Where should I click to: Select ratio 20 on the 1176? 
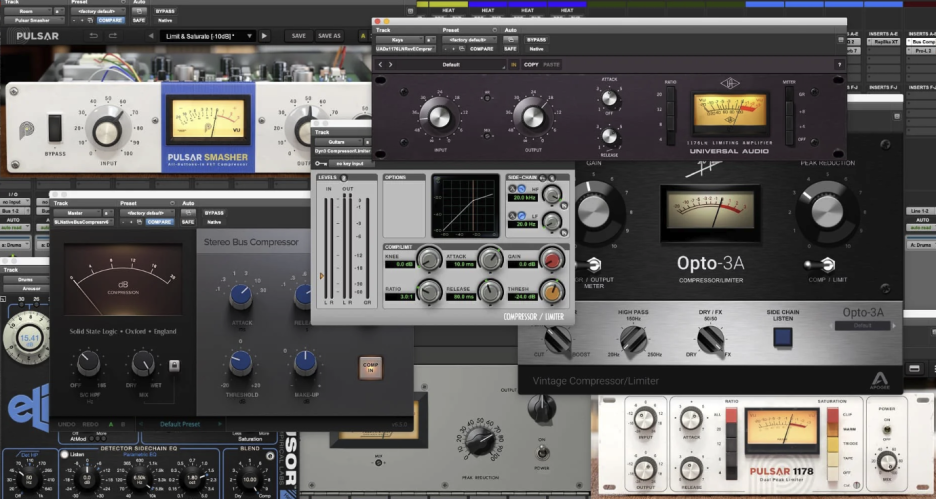670,94
